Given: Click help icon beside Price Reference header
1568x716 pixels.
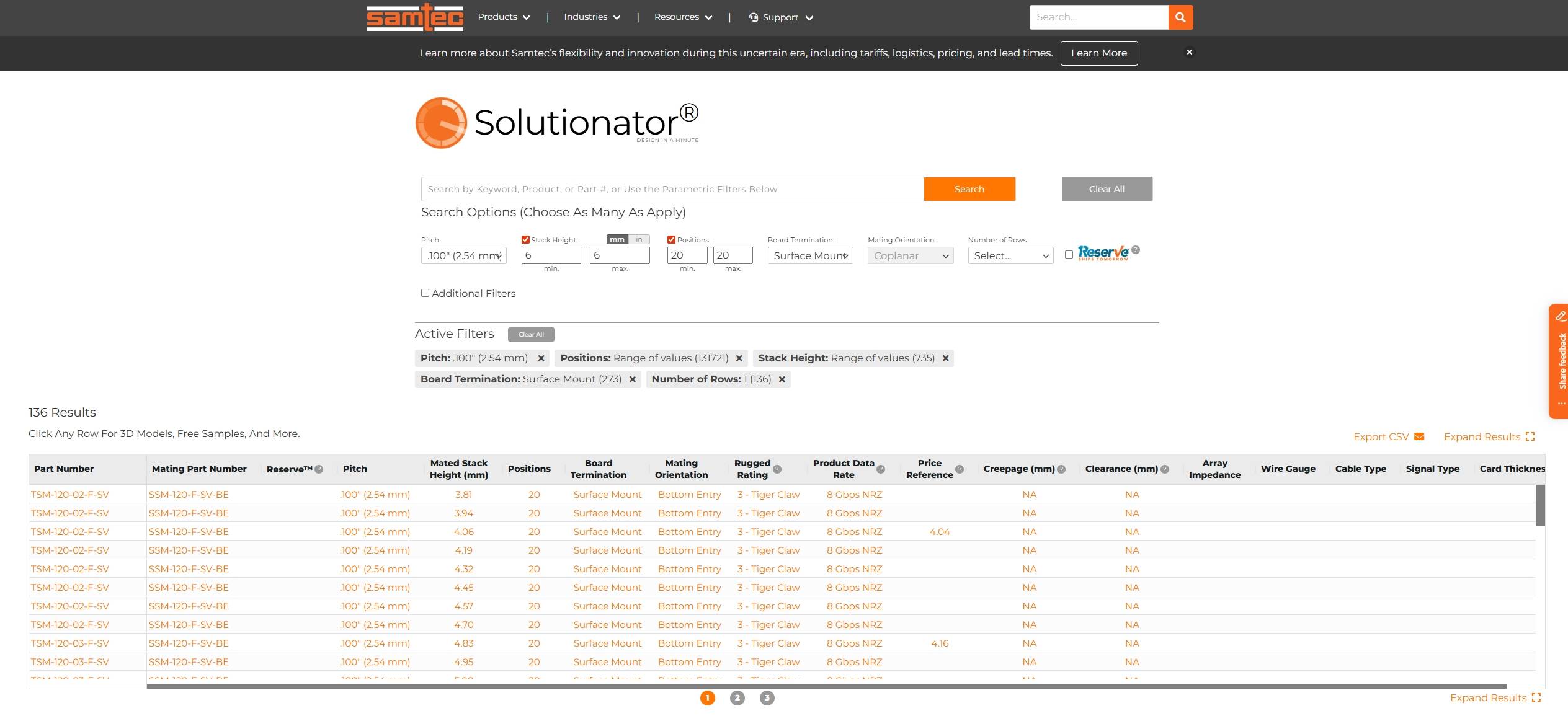Looking at the screenshot, I should point(960,469).
